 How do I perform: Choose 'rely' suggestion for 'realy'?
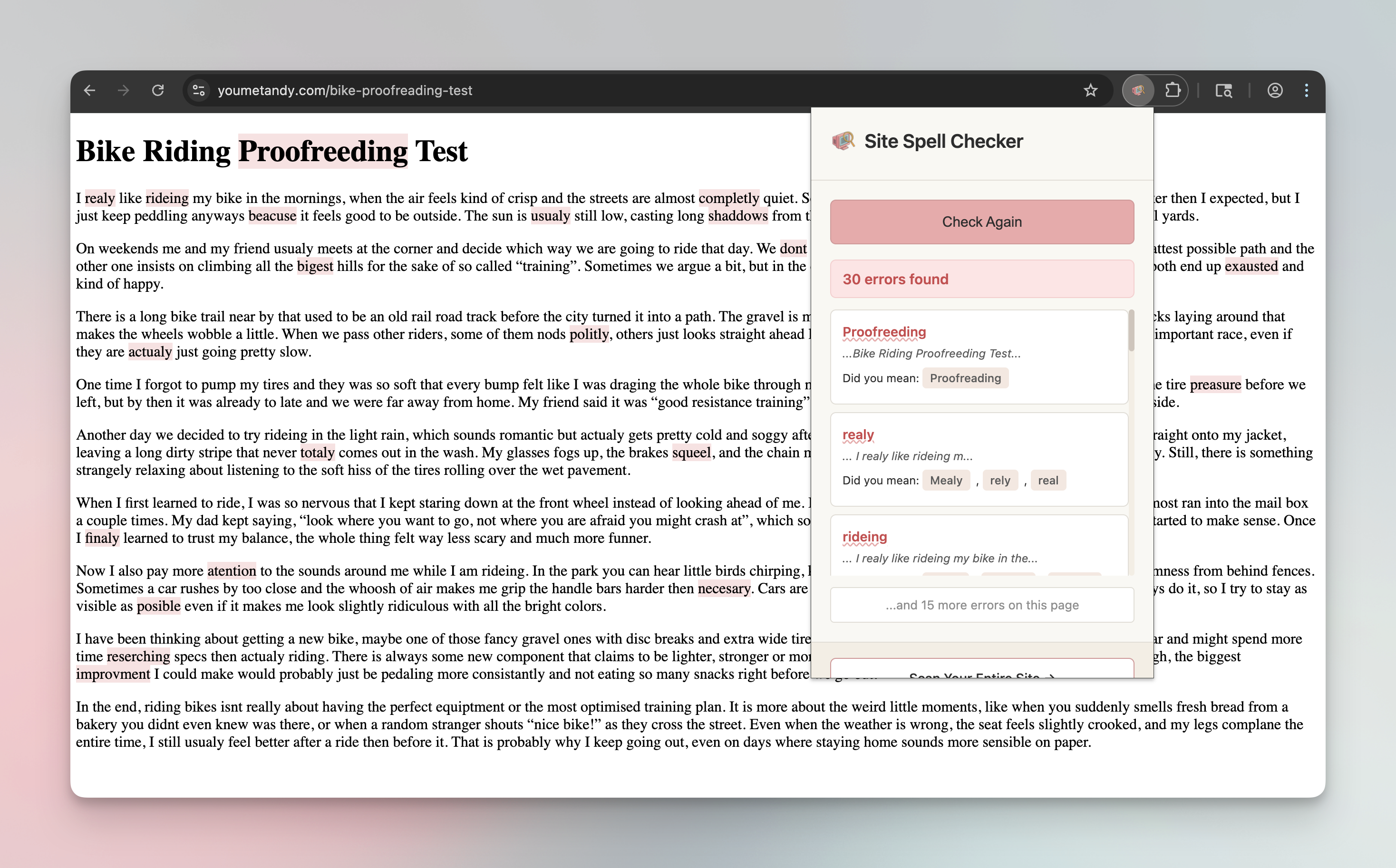coord(1000,480)
